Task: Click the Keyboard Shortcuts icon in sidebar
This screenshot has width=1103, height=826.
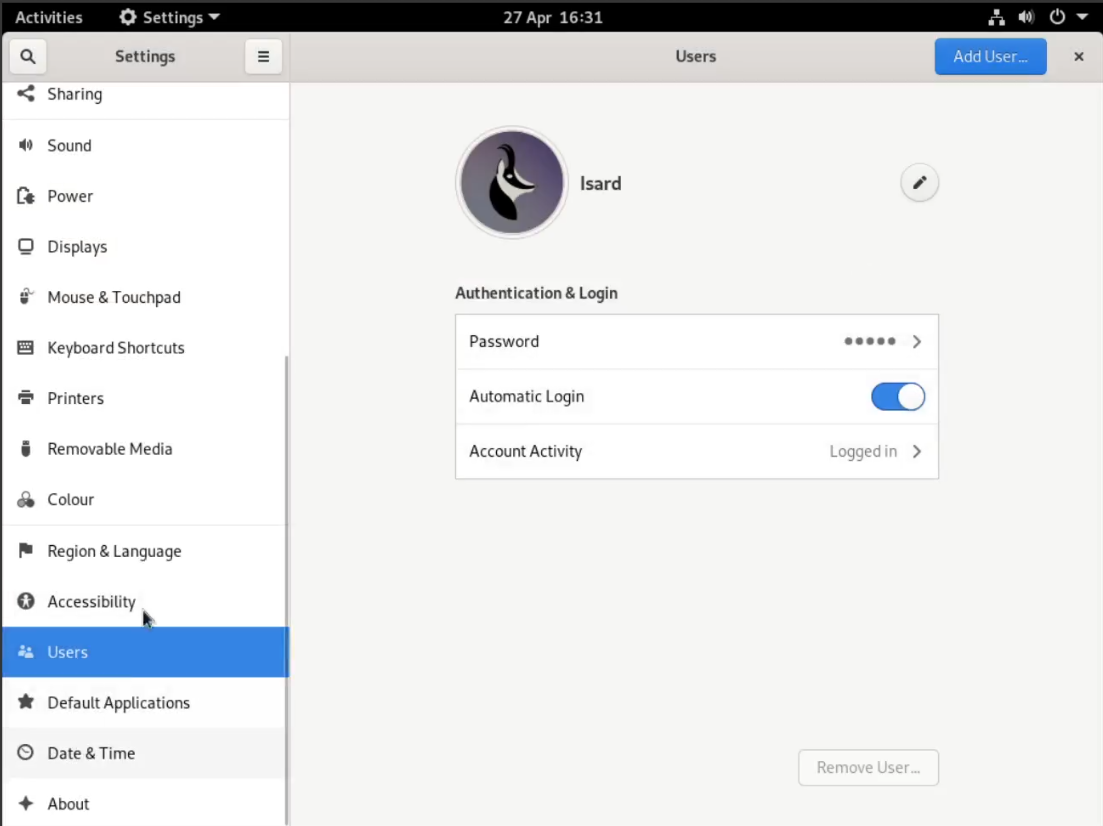Action: pyautogui.click(x=26, y=348)
